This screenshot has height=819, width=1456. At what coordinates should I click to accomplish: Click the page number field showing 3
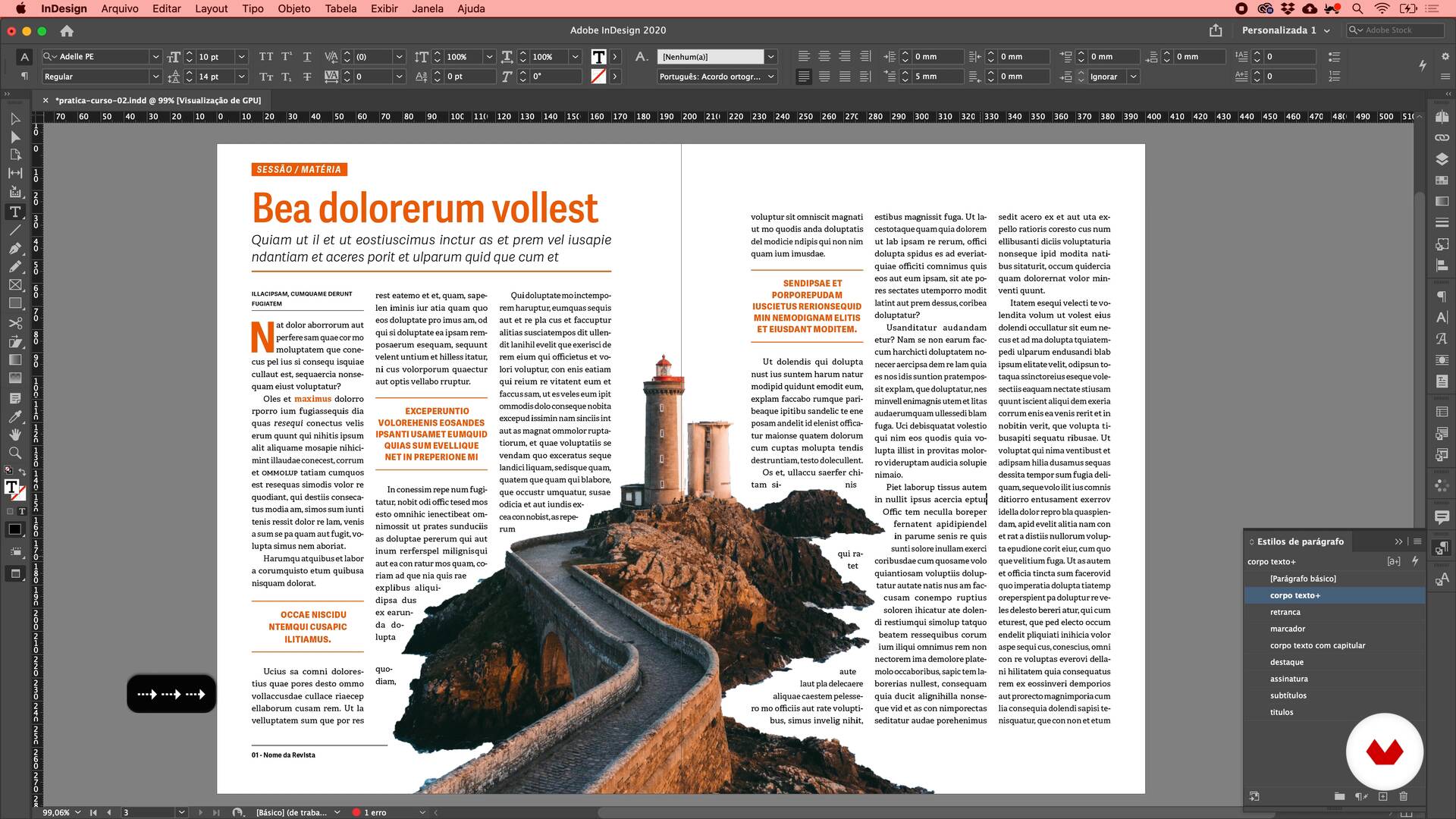(x=149, y=812)
